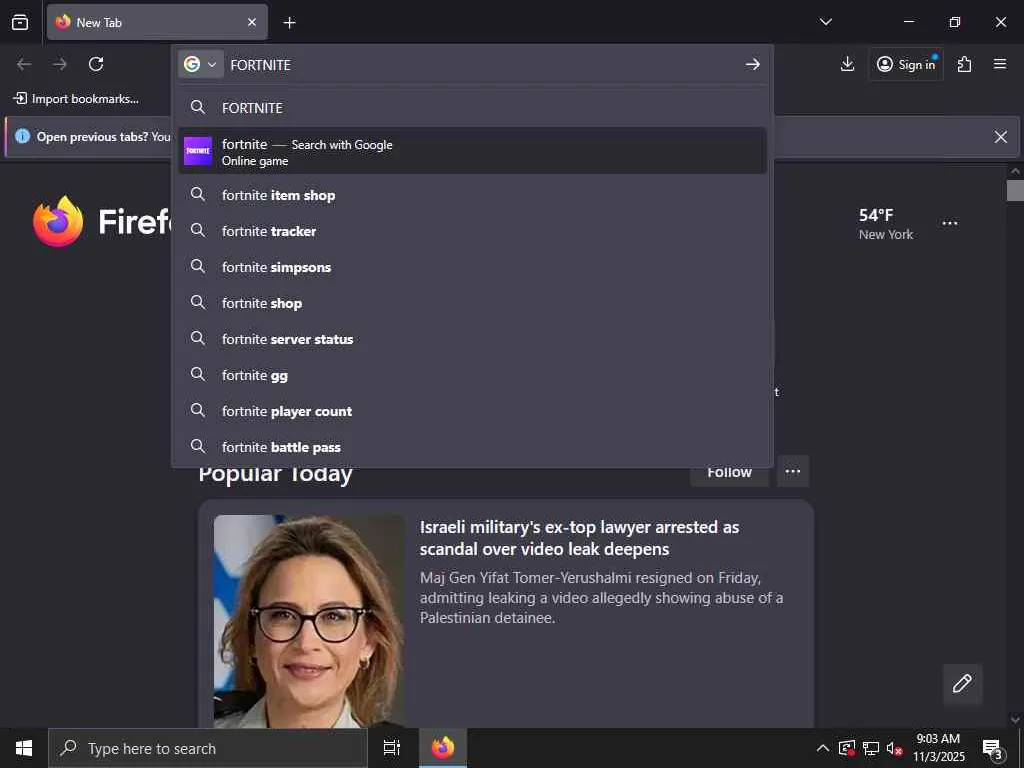
Task: Open weather widget three-dot options menu
Action: pyautogui.click(x=950, y=223)
